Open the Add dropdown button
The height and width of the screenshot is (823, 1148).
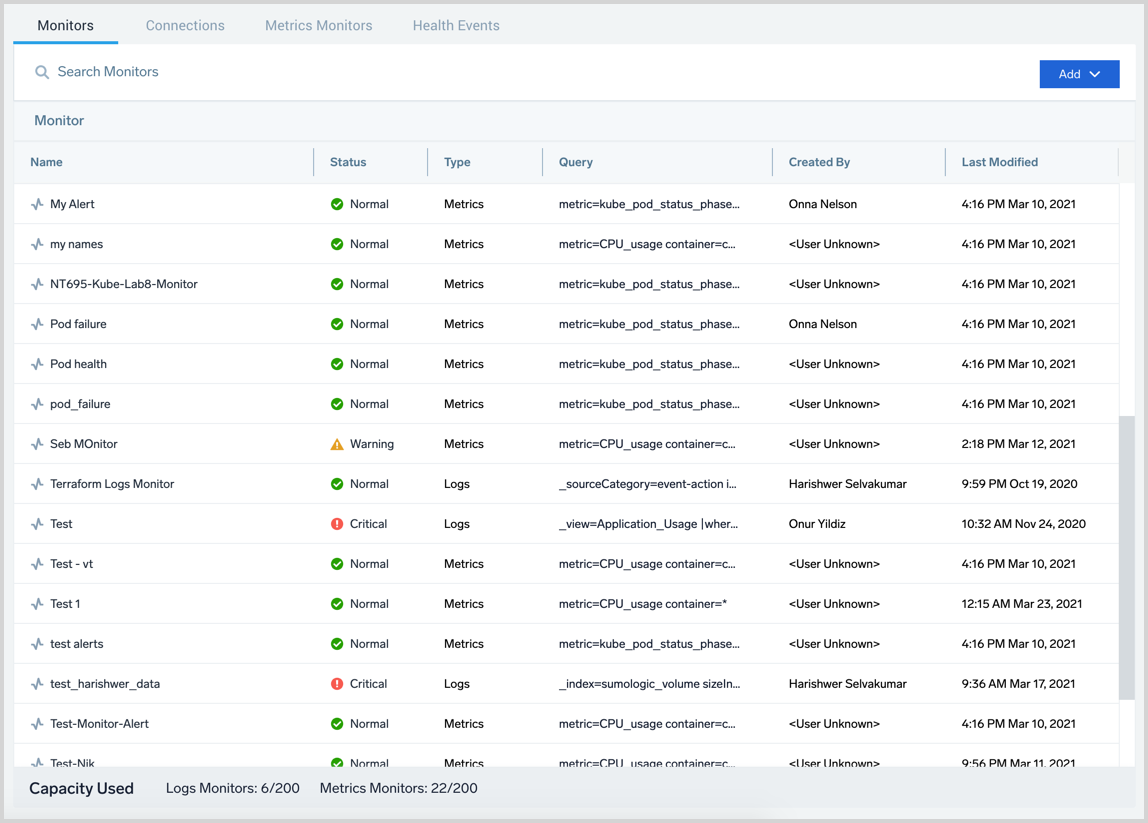pos(1079,74)
